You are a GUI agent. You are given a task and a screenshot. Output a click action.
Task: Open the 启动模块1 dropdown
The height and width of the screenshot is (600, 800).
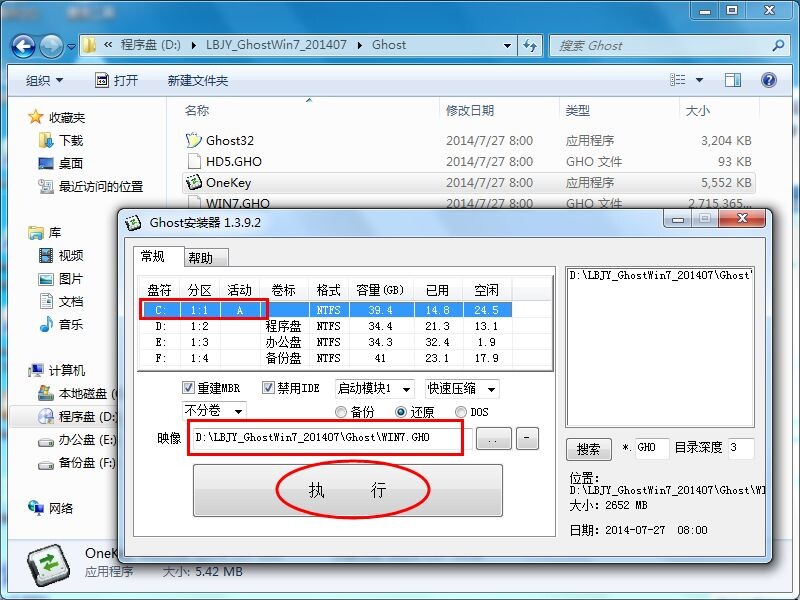tap(369, 388)
